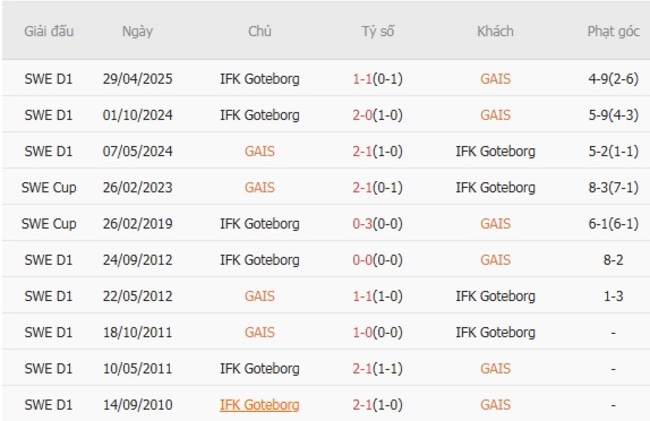The image size is (650, 421).
Task: Select the 22/05/2012 match date
Action: pos(137,296)
